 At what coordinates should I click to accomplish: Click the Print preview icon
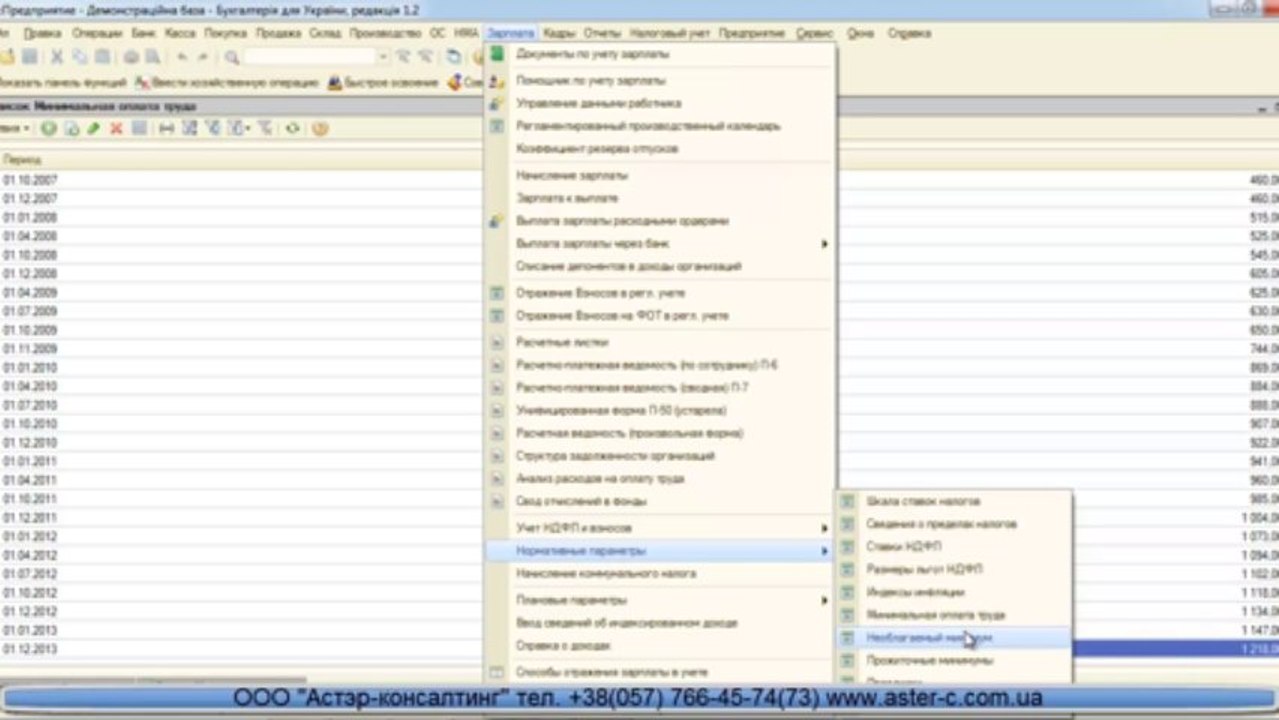(x=153, y=57)
